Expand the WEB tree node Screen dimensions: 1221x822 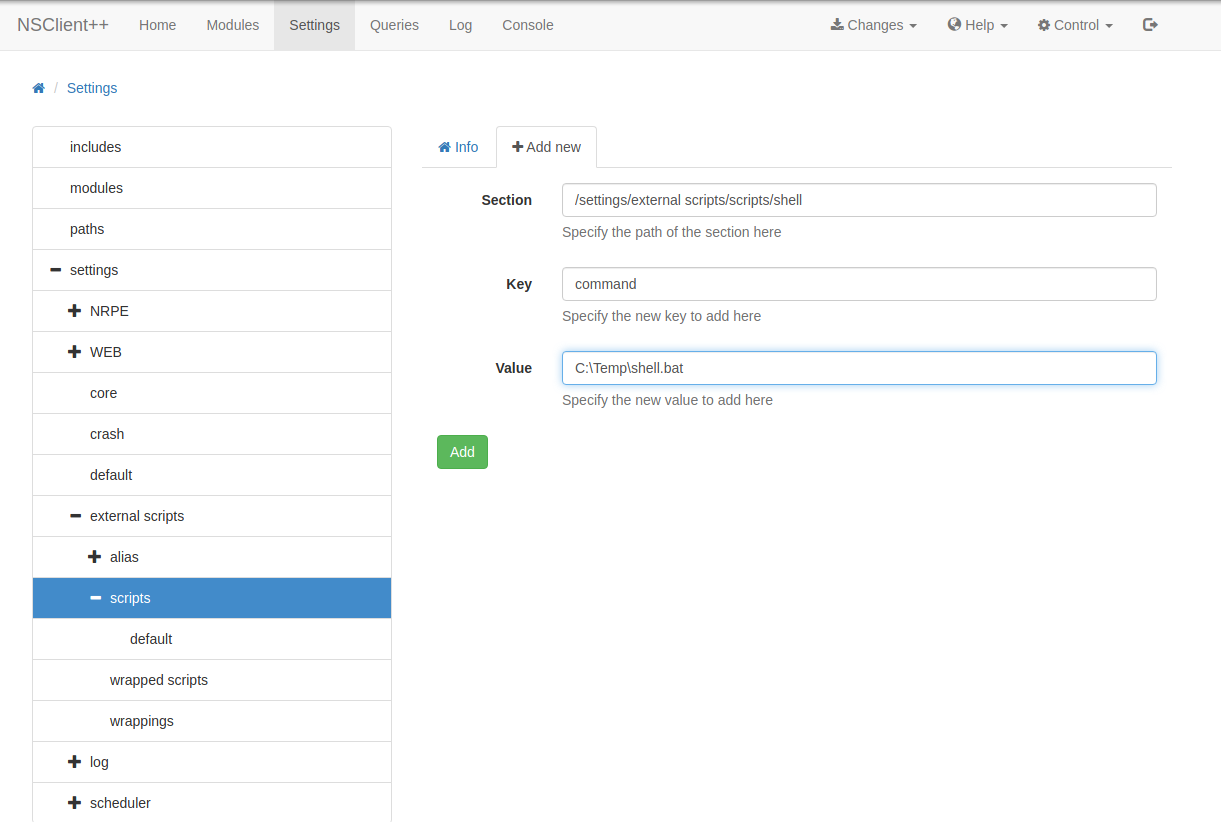(74, 352)
